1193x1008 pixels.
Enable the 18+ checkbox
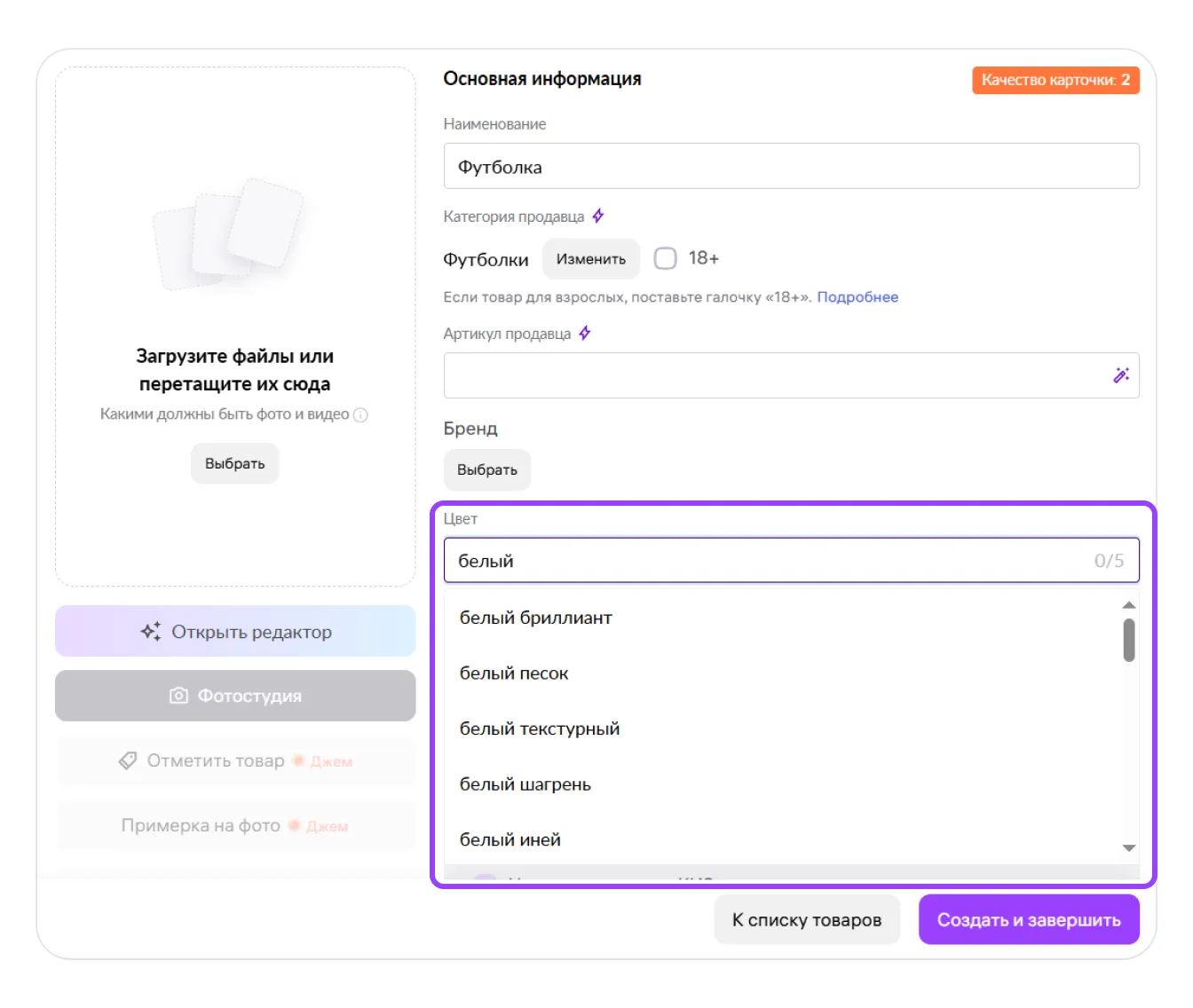tap(665, 258)
